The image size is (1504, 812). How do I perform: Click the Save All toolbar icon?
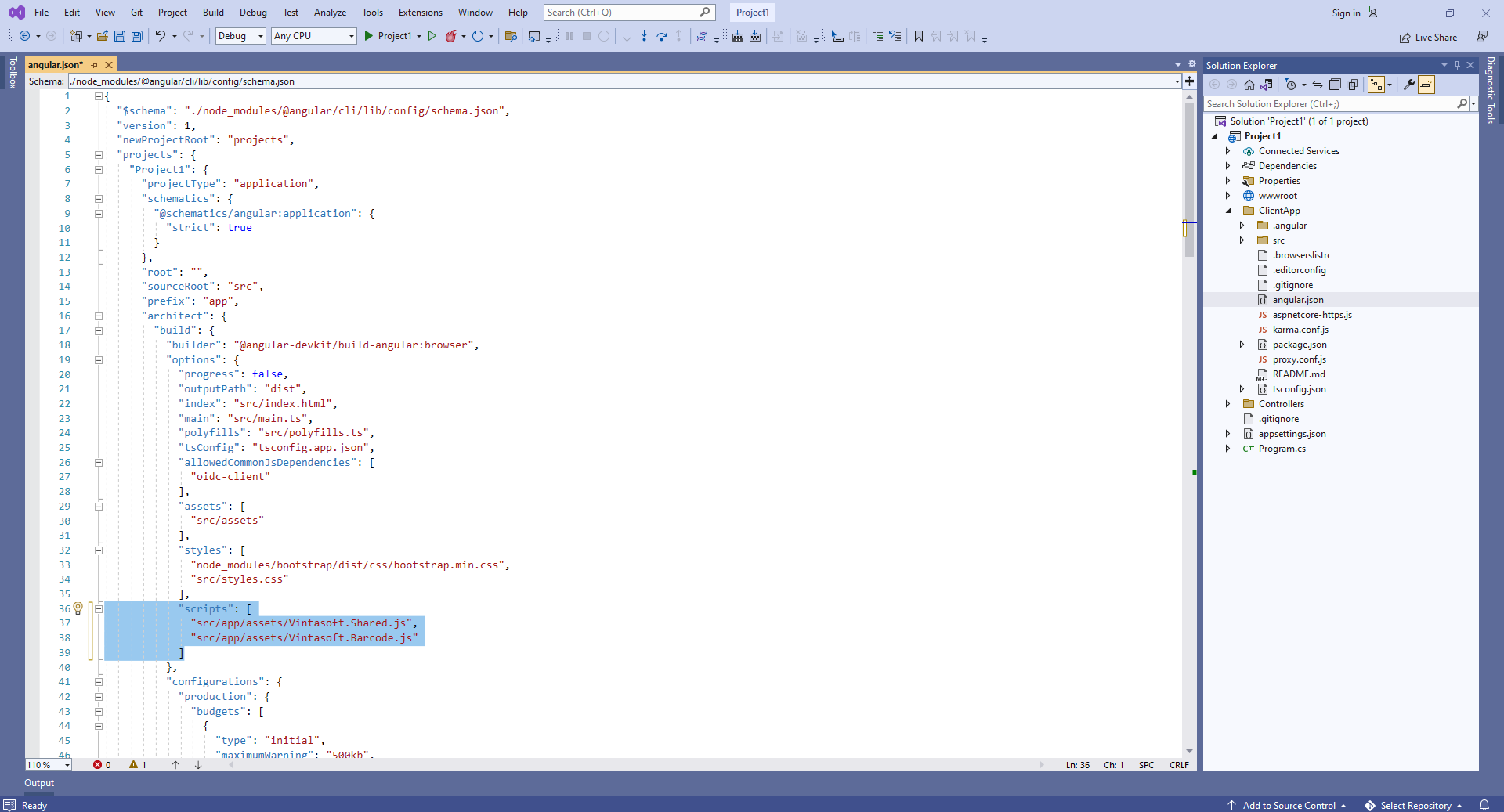pos(137,36)
